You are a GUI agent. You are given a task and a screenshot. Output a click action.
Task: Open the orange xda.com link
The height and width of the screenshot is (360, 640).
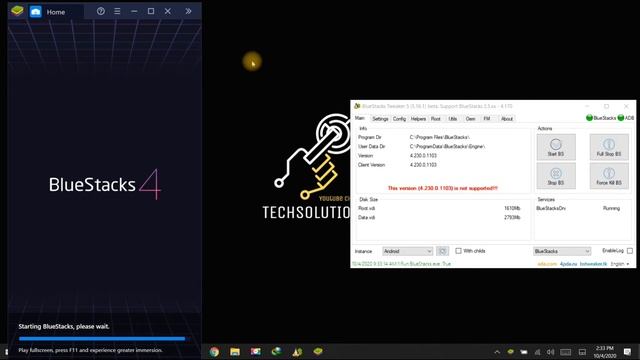pyautogui.click(x=547, y=264)
